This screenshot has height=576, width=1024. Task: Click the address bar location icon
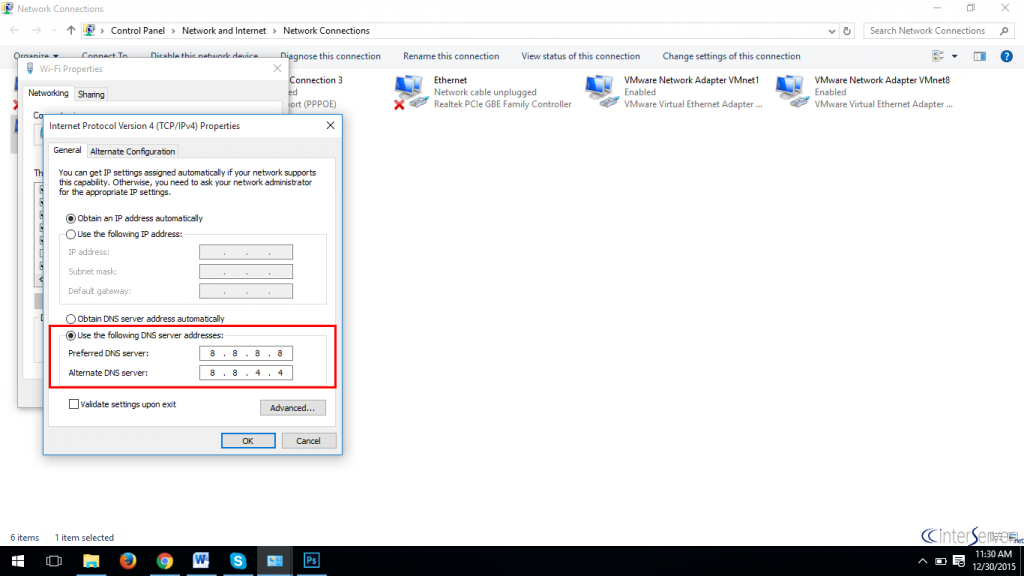pos(89,31)
